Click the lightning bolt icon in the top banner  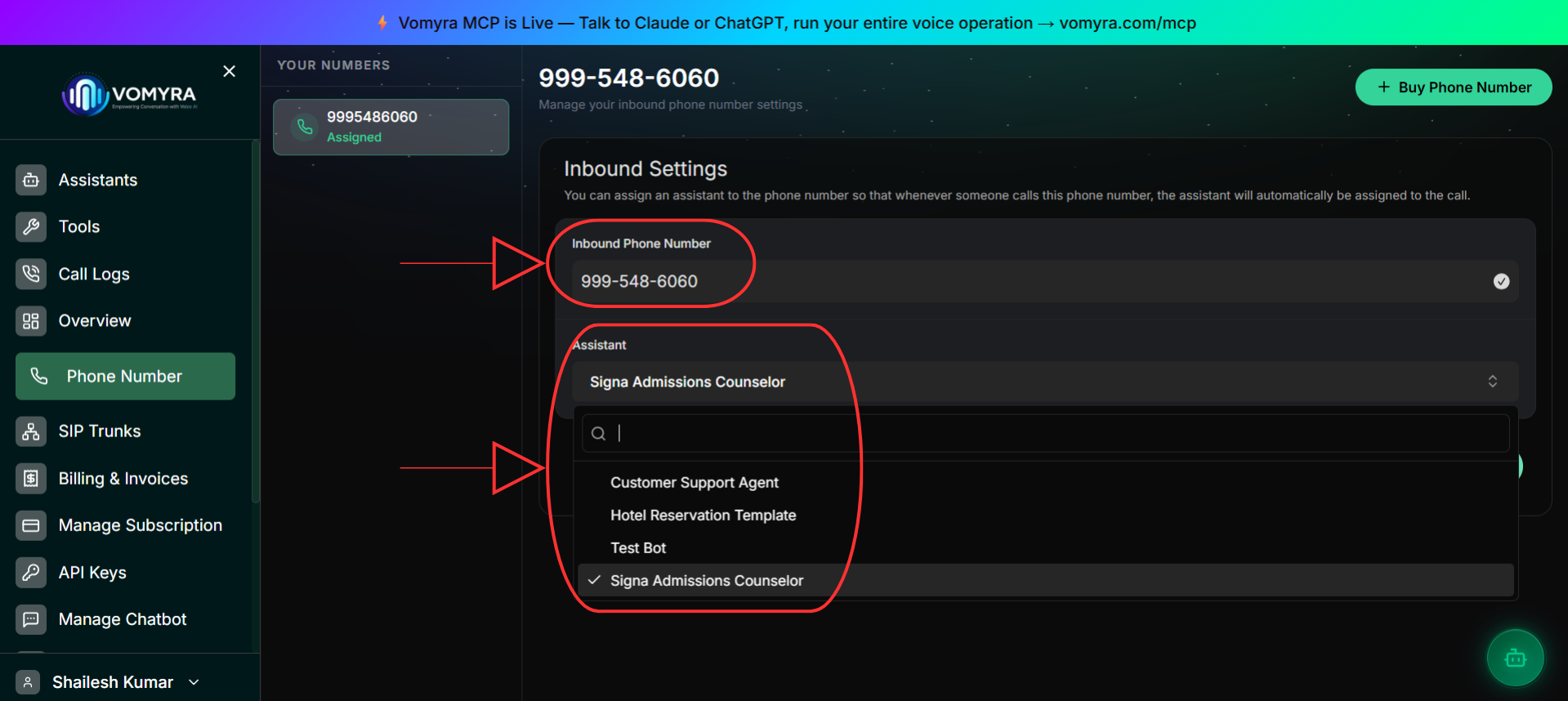tap(382, 23)
